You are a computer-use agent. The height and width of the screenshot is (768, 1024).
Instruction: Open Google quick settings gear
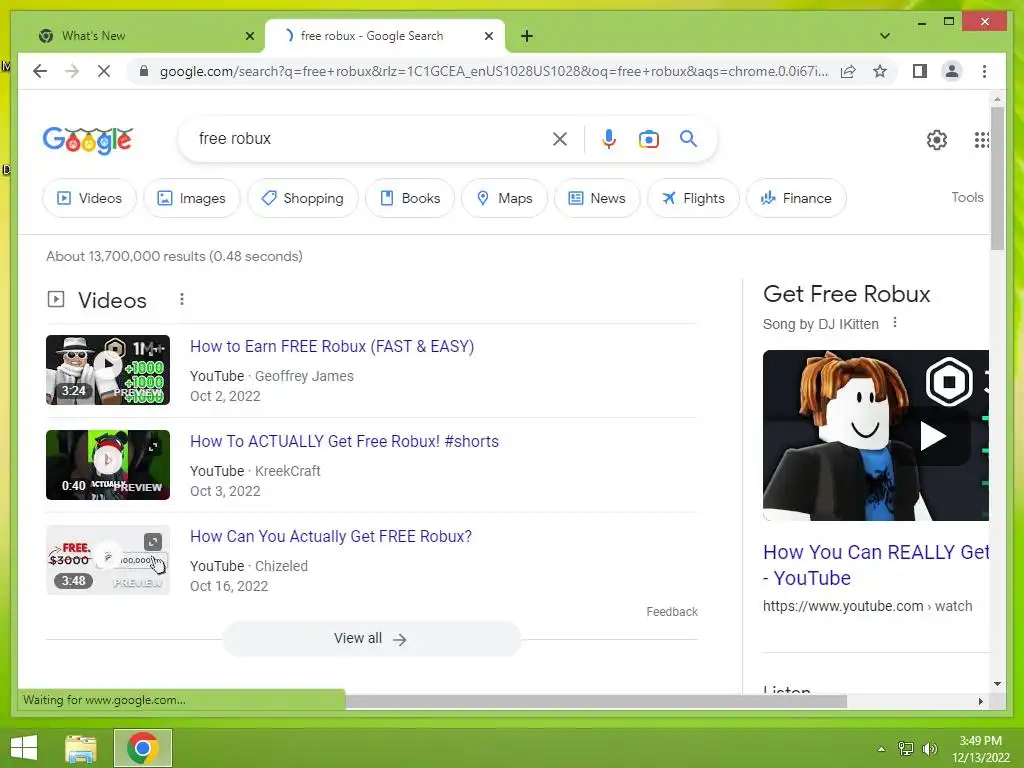pos(936,139)
